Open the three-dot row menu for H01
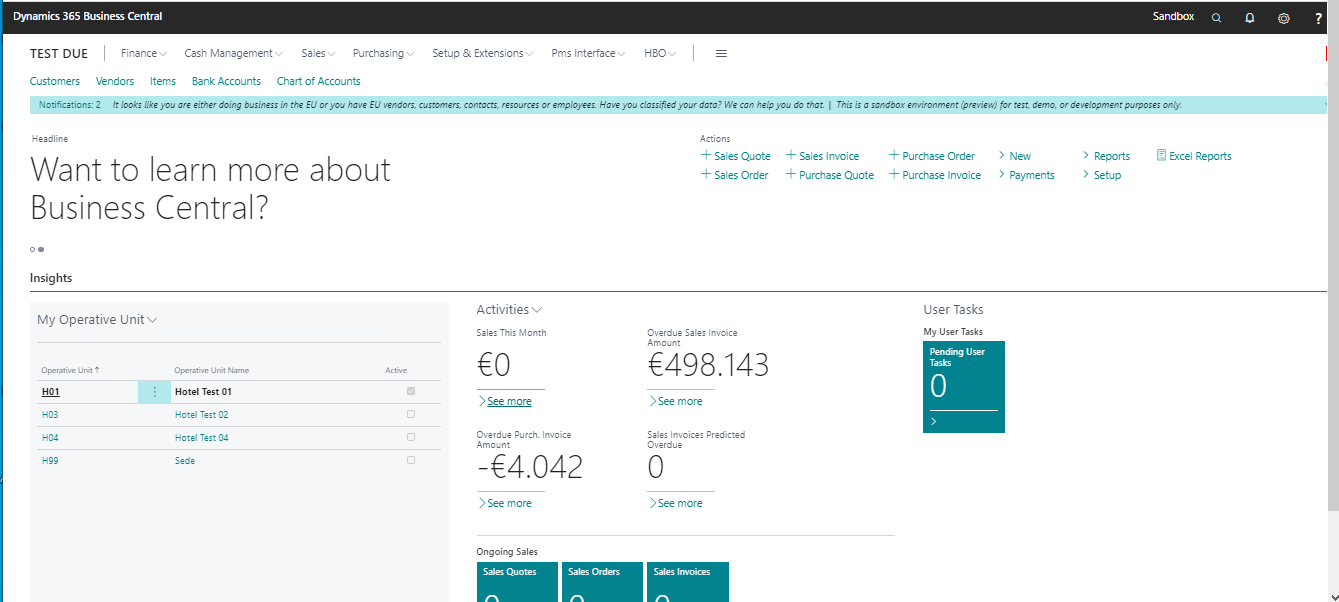 154,392
